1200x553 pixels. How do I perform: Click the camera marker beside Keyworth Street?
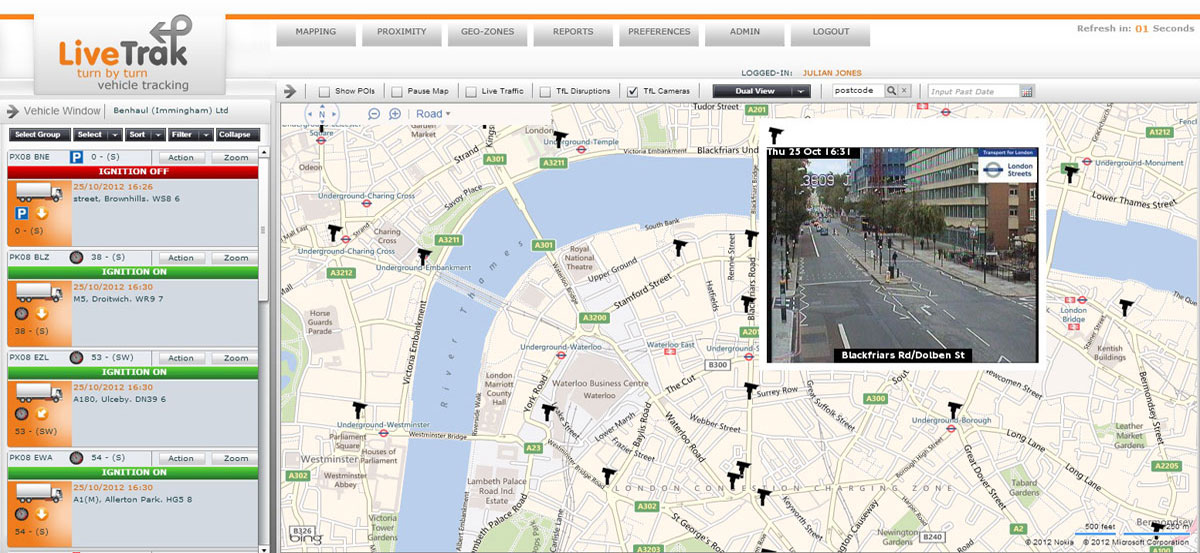[x=764, y=495]
